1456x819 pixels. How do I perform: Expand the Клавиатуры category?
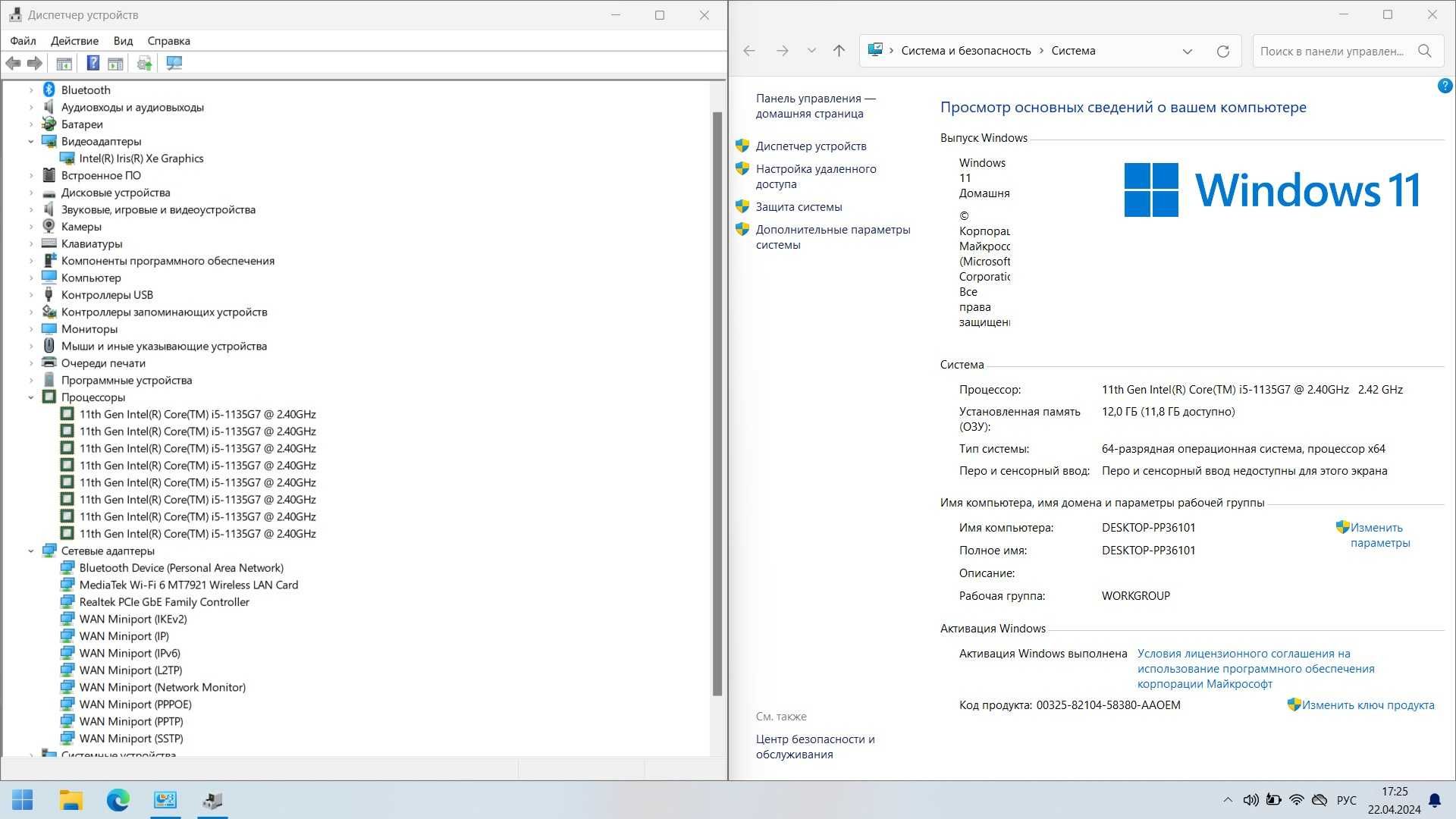point(31,243)
